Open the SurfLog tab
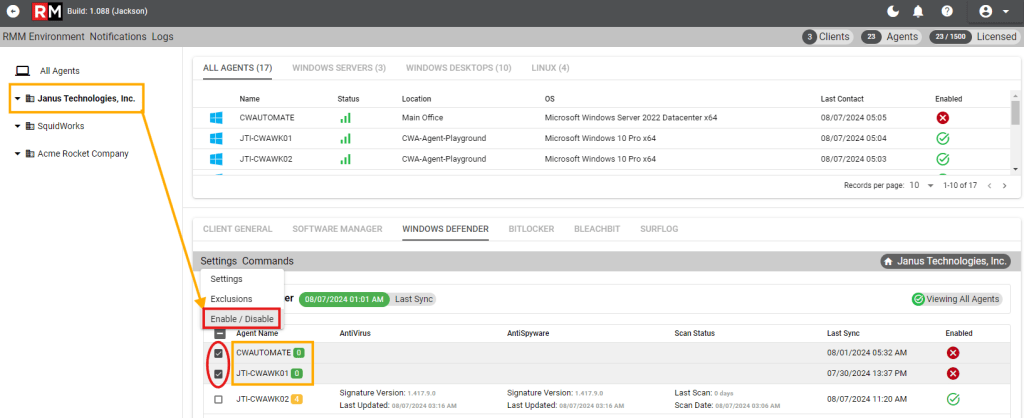This screenshot has height=418, width=1024. coord(659,229)
